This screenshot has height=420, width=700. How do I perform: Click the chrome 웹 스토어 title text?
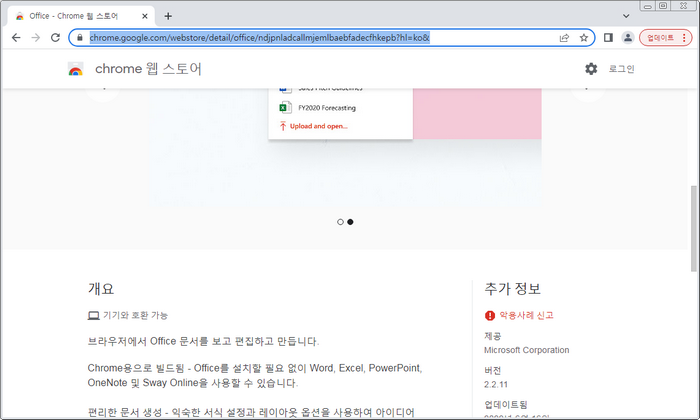[148, 69]
